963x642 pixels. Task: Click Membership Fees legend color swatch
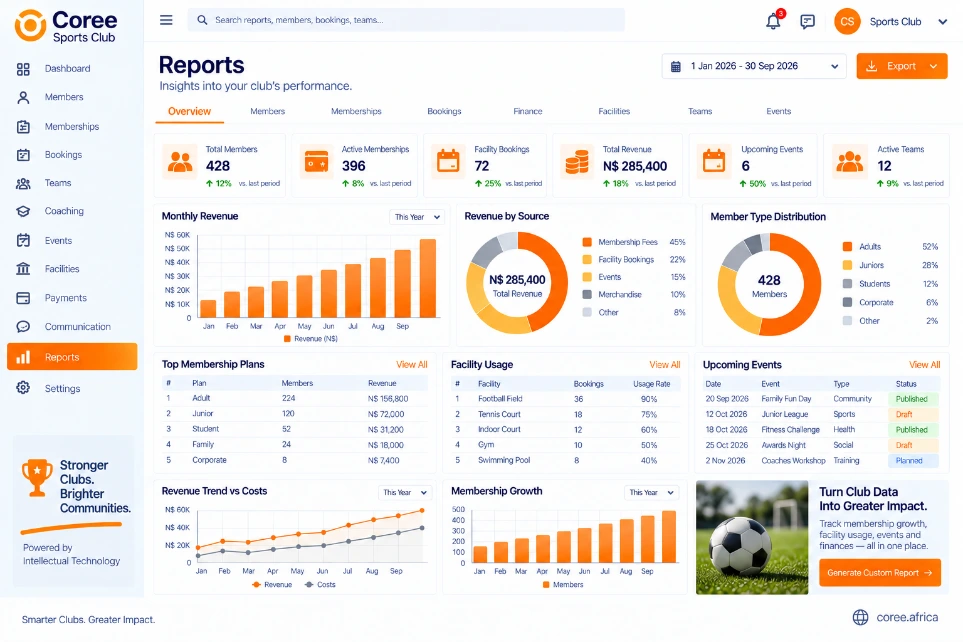pos(587,242)
